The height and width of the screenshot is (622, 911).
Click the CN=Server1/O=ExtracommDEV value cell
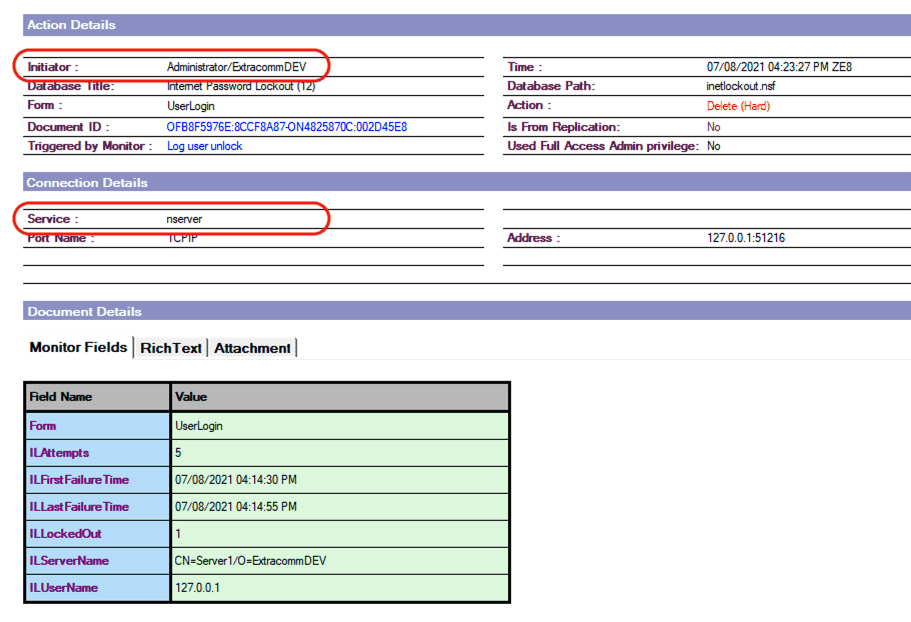click(250, 561)
